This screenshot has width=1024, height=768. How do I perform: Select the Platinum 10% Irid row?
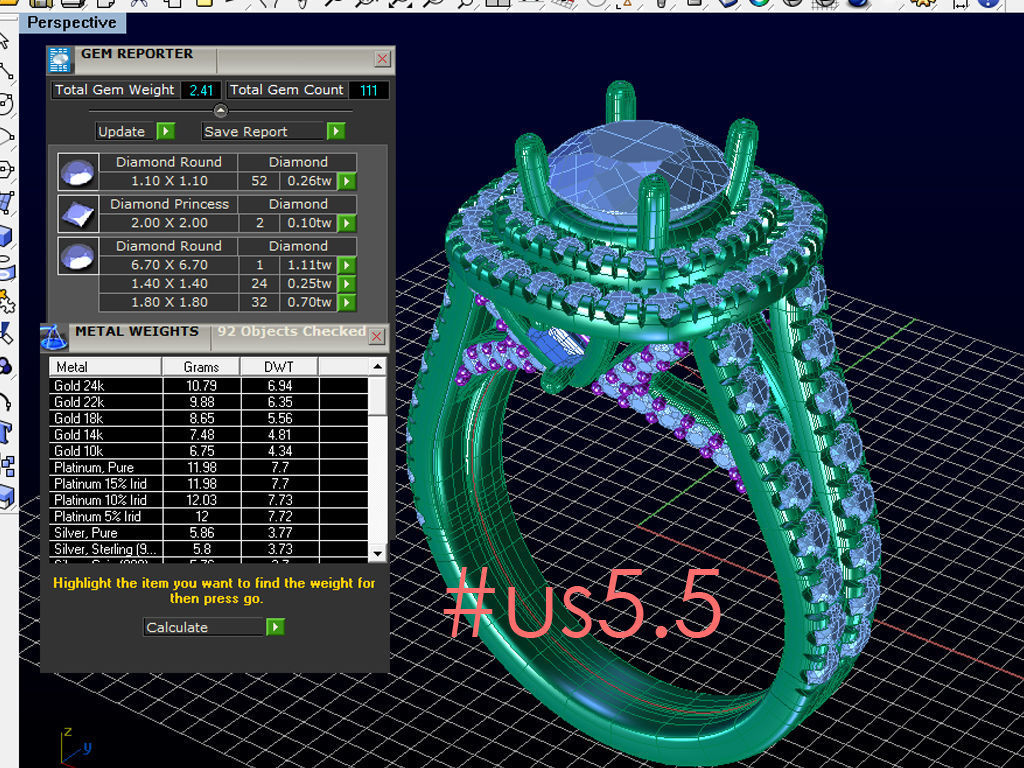pyautogui.click(x=209, y=500)
